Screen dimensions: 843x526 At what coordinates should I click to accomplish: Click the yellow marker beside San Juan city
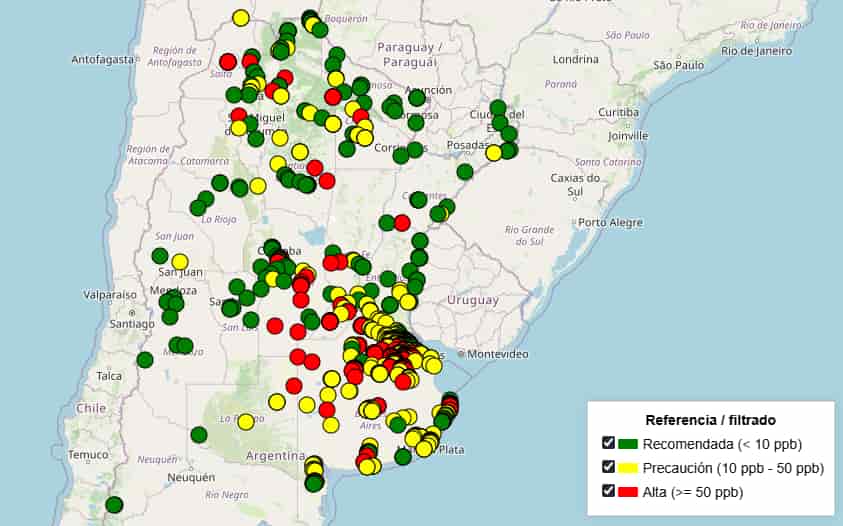pos(180,262)
